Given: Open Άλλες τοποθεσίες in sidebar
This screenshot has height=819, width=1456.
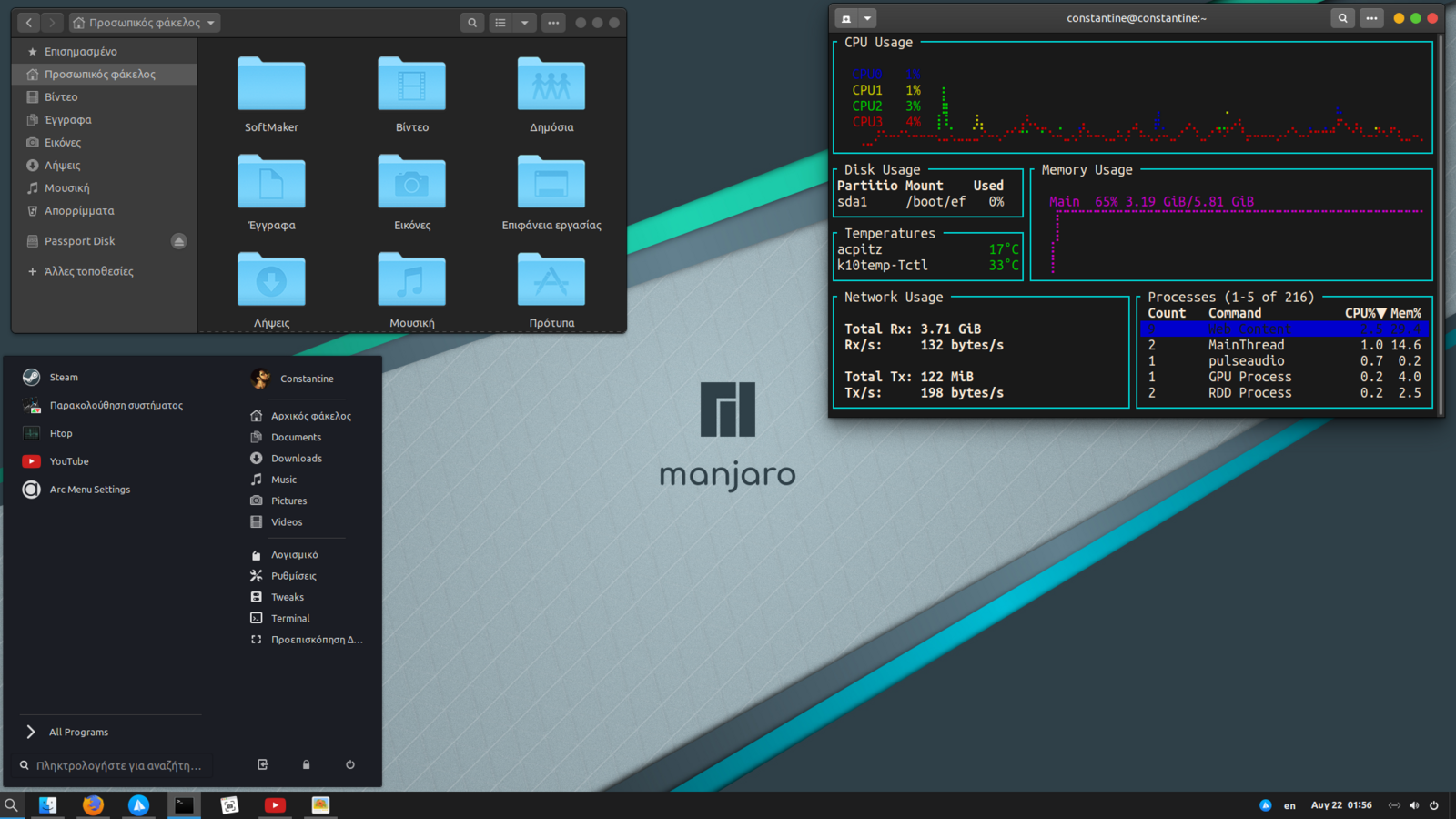Looking at the screenshot, I should pos(105,271).
